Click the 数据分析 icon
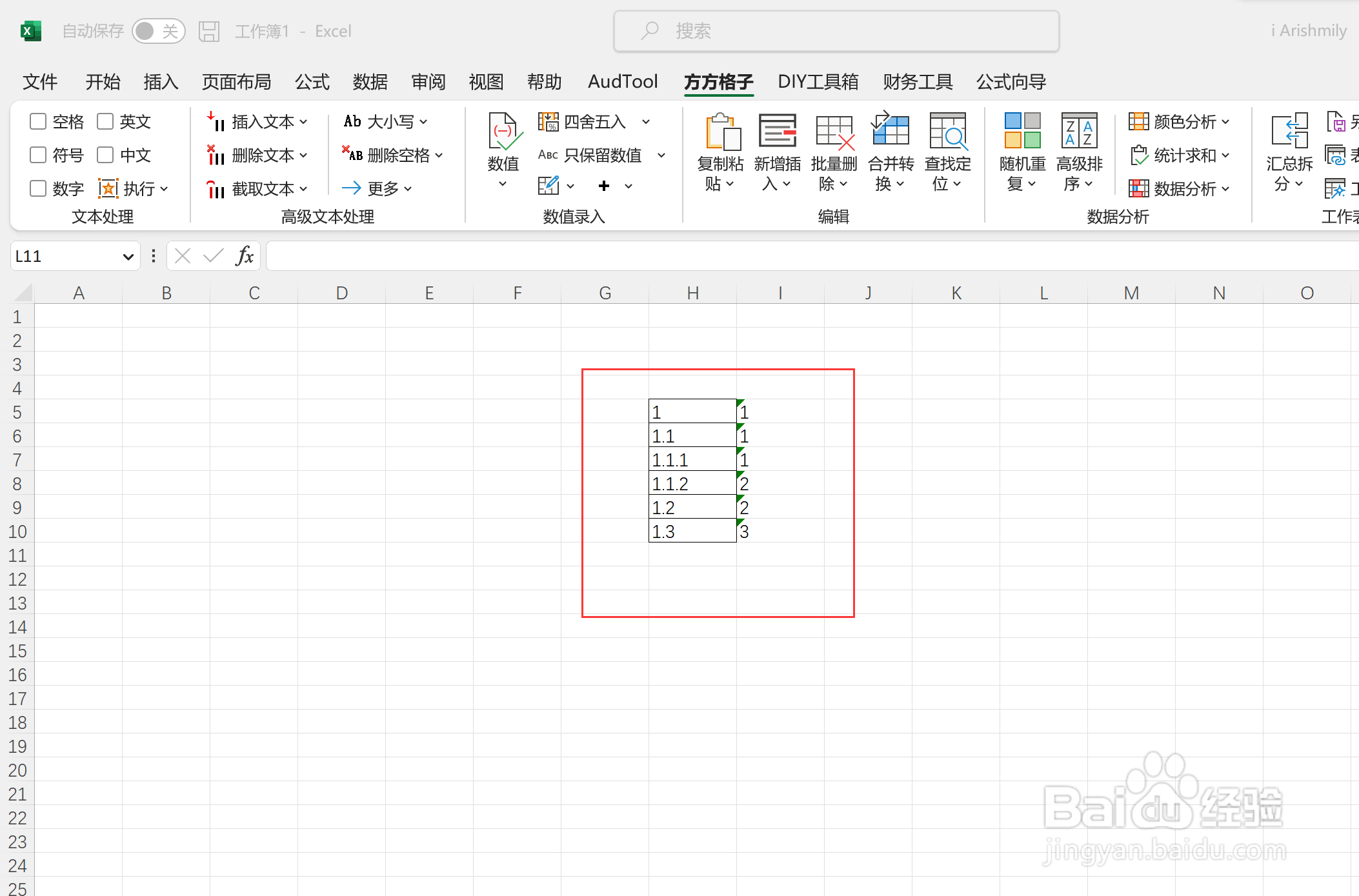 [x=1138, y=188]
